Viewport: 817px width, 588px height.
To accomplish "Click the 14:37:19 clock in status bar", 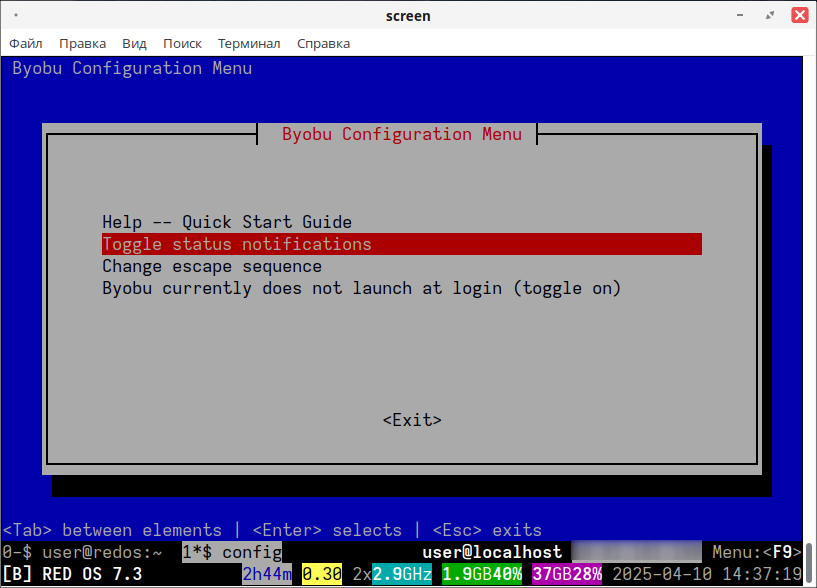I will (x=762, y=574).
